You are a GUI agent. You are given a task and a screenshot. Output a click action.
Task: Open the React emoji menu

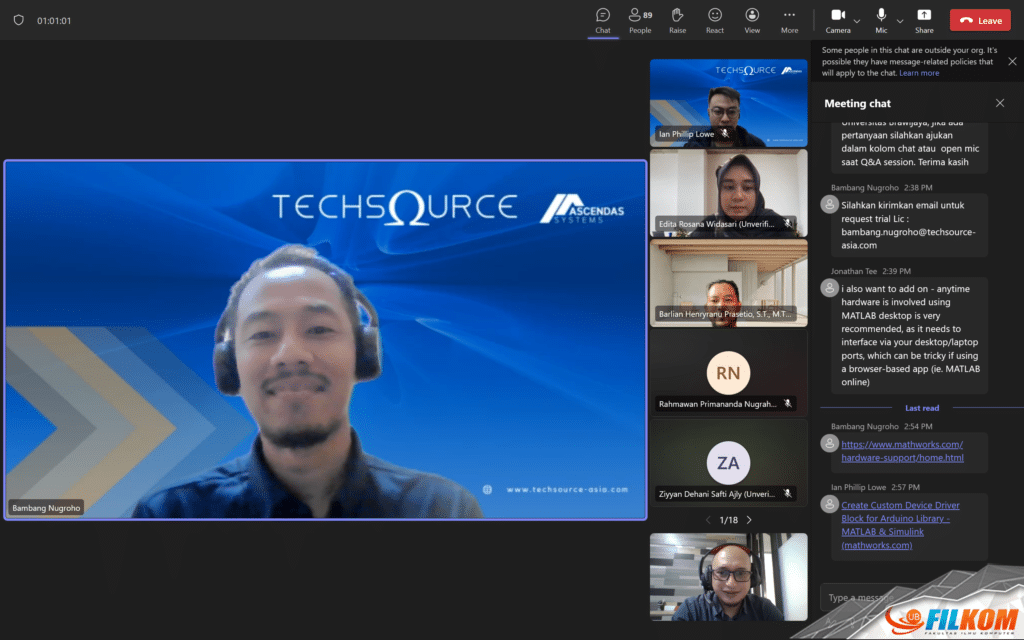point(715,19)
